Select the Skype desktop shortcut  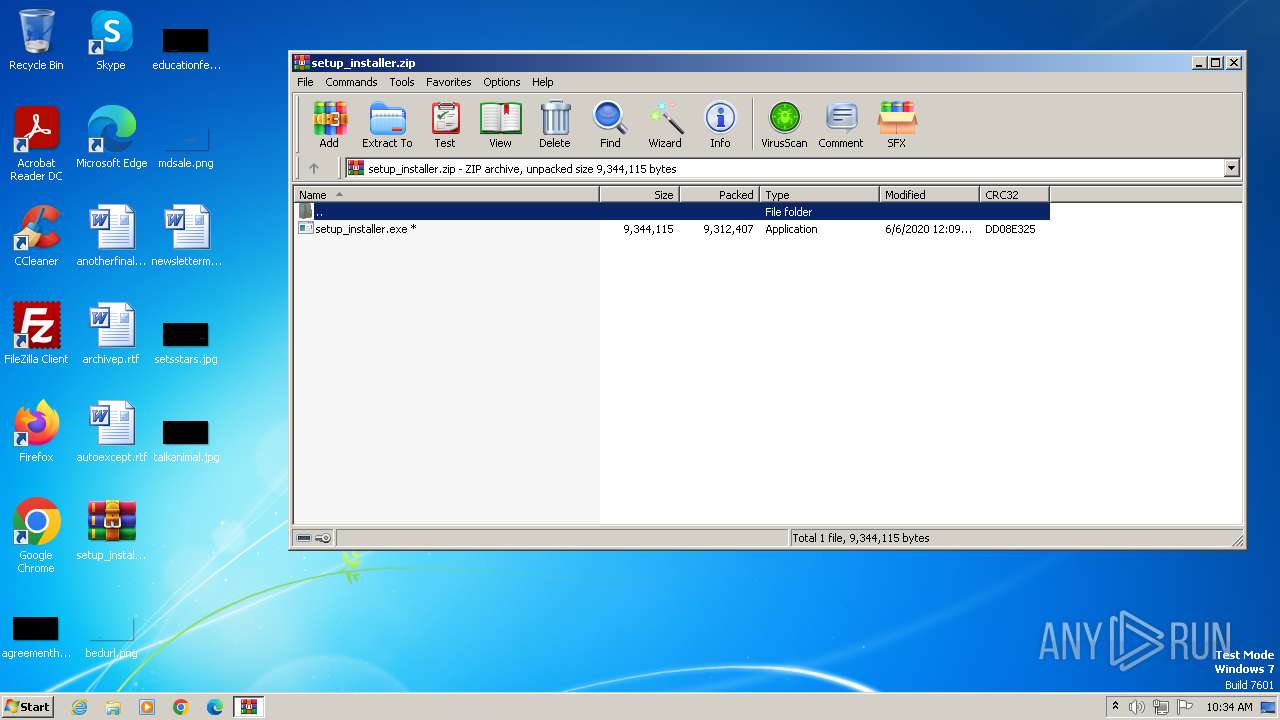click(x=111, y=41)
